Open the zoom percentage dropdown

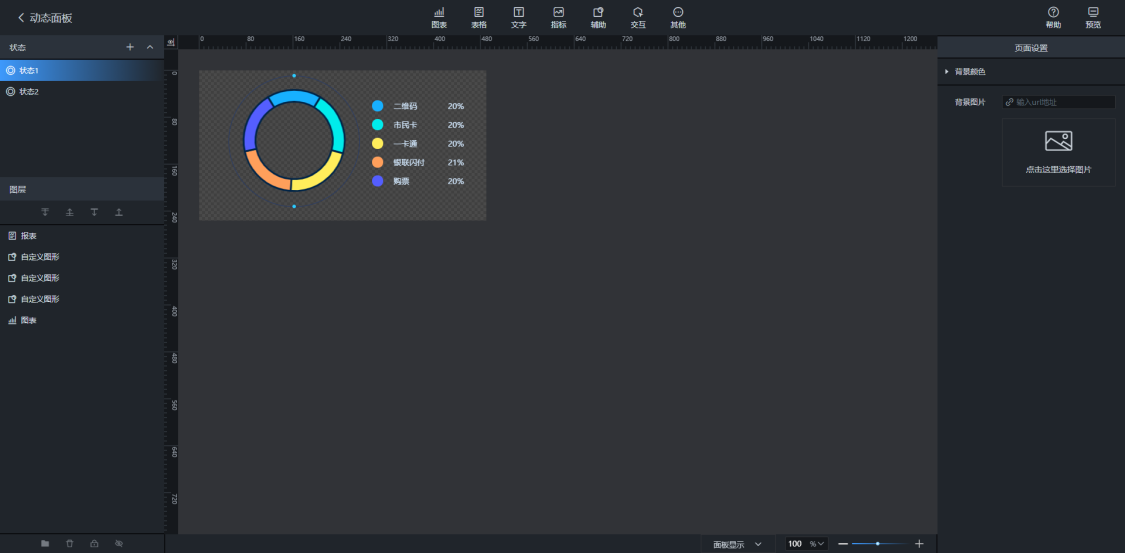821,544
